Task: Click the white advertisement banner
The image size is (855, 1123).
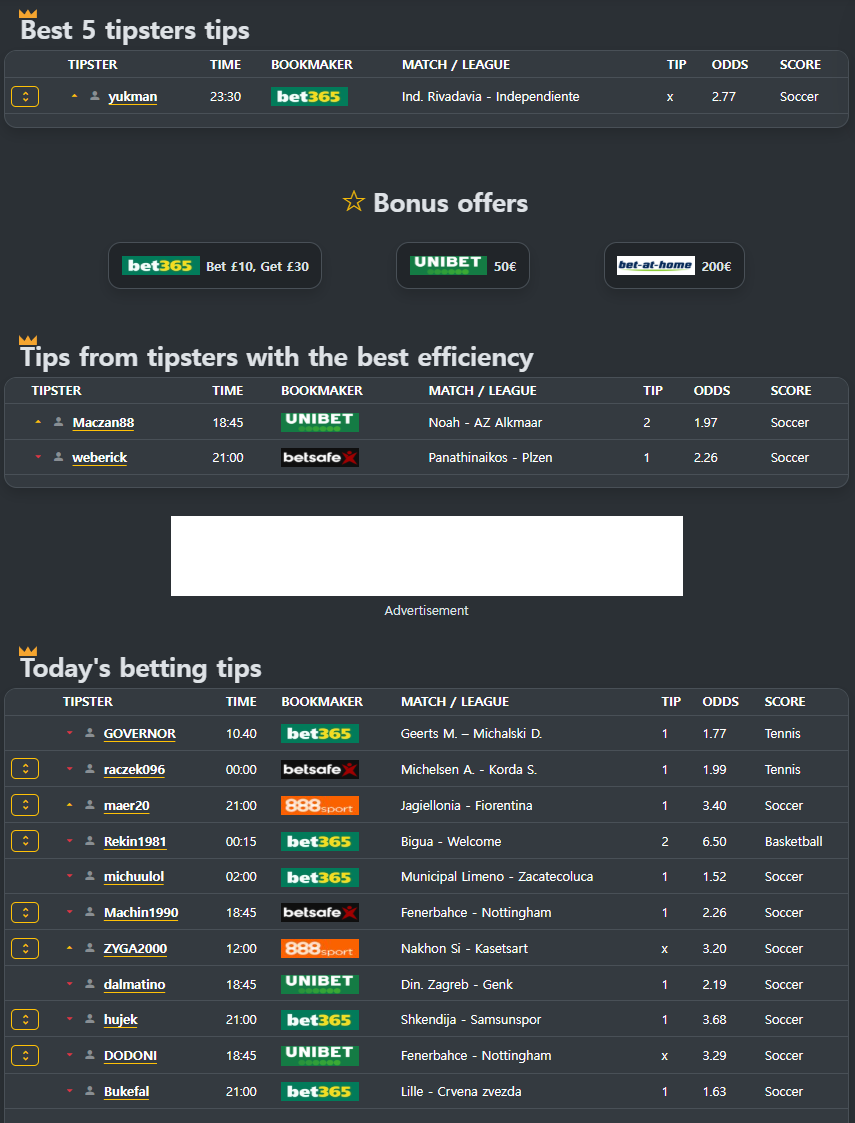Action: click(x=427, y=556)
